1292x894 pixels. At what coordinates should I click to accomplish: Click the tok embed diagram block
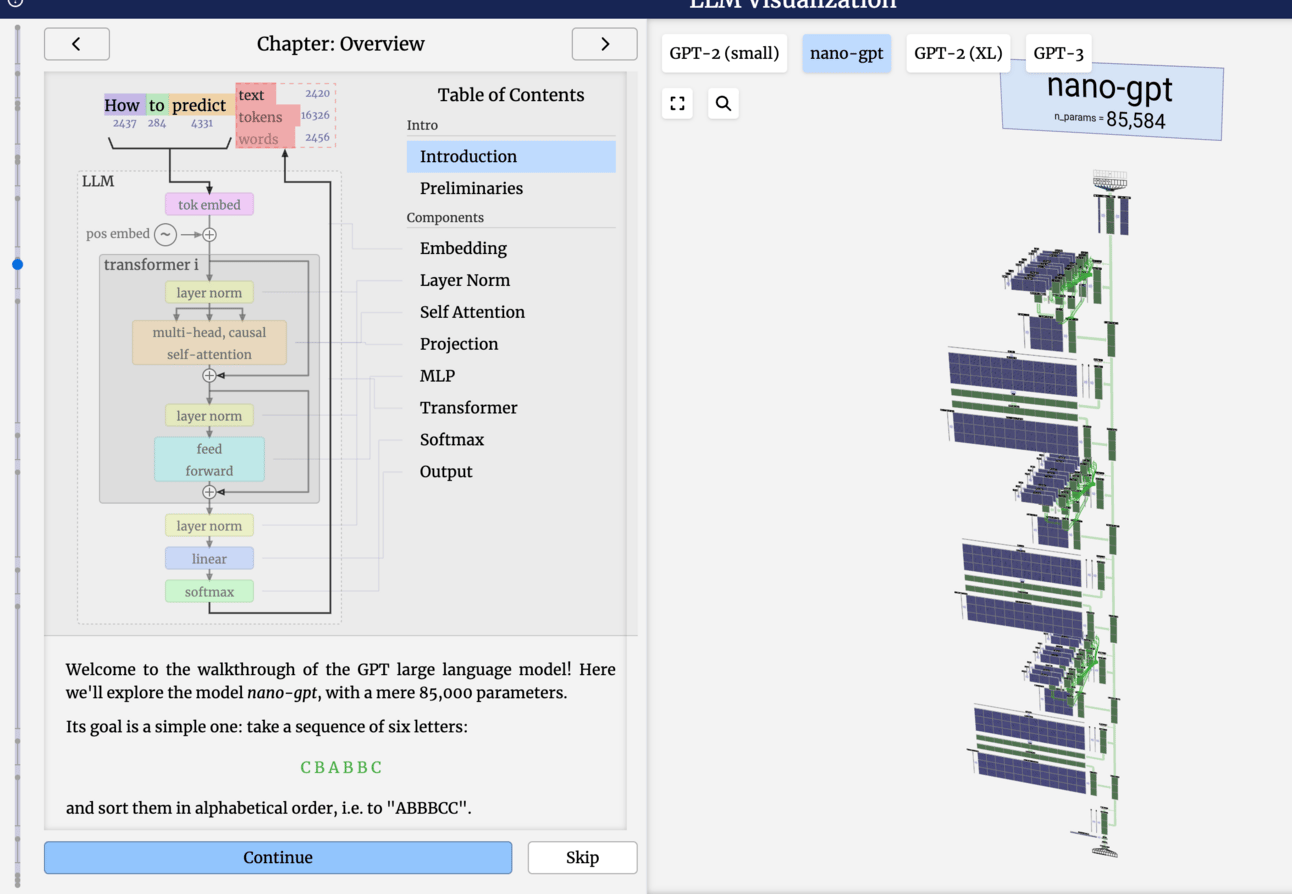(209, 205)
